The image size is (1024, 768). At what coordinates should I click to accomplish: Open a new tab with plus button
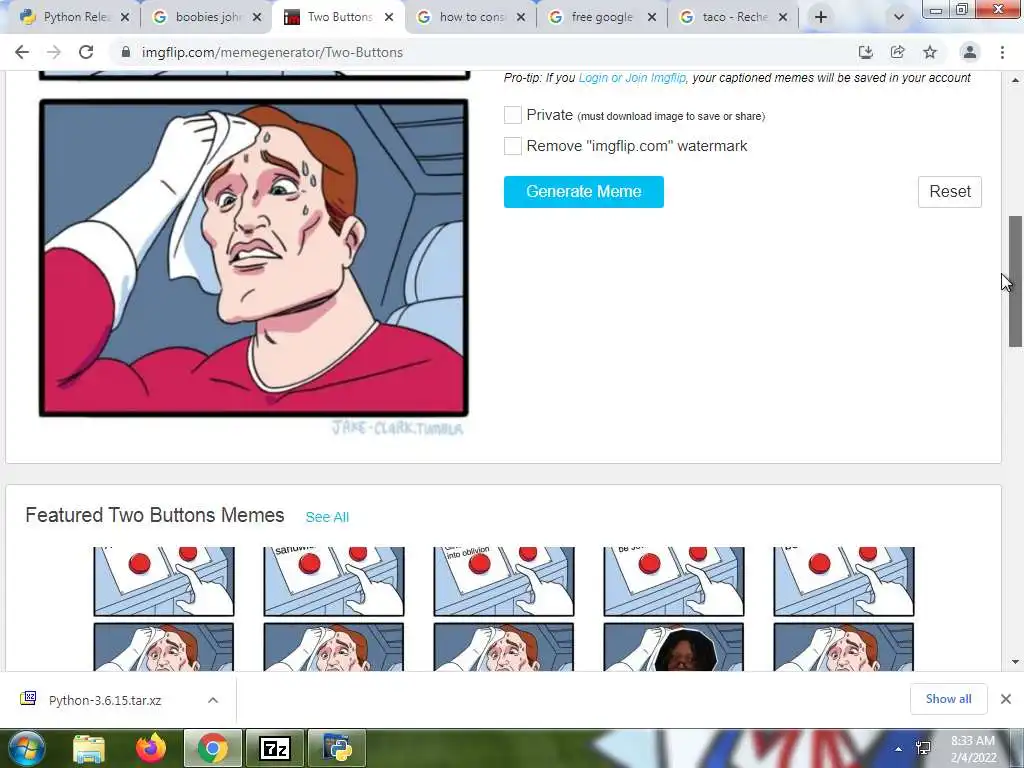click(821, 17)
